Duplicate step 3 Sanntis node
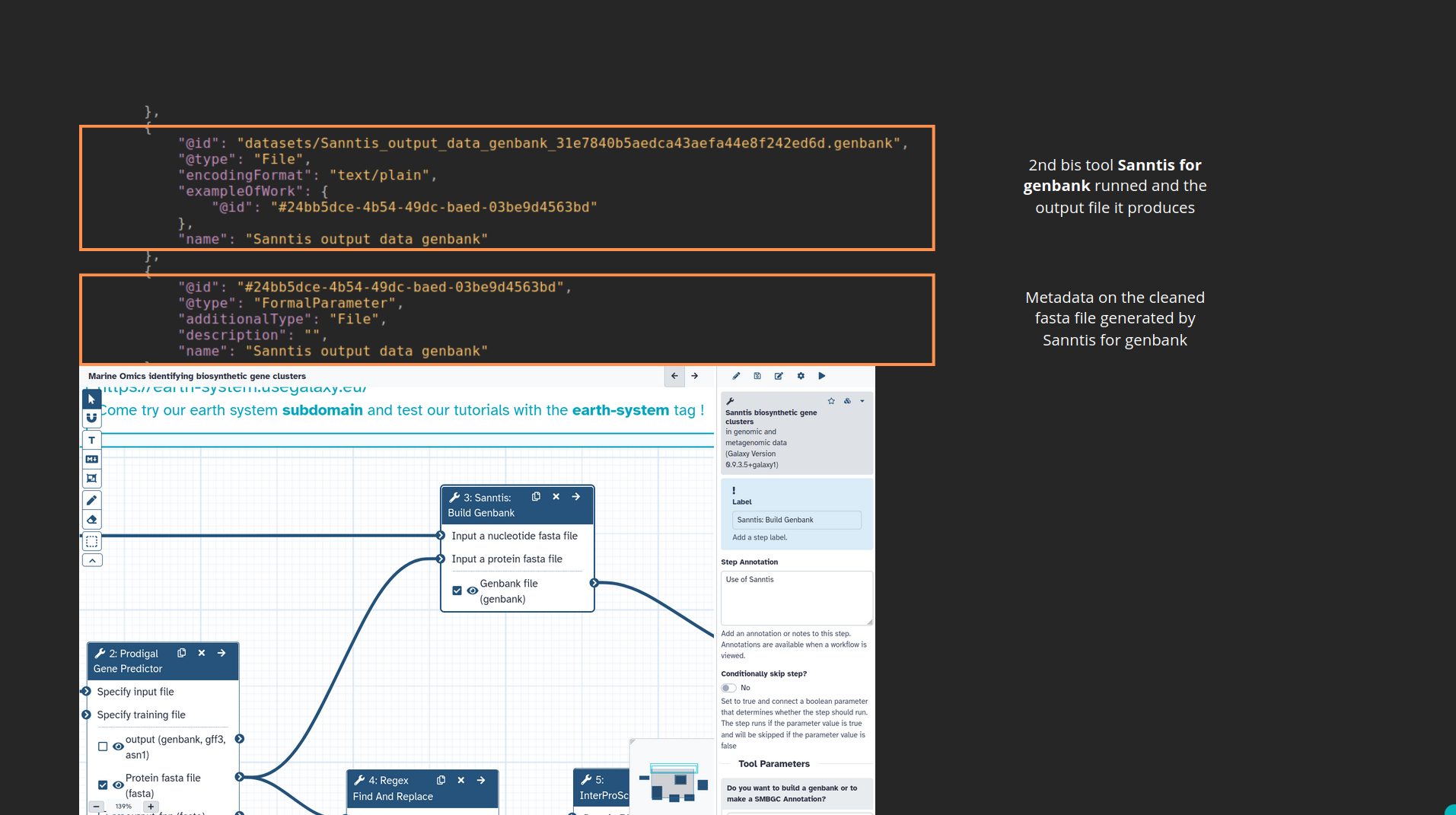Image resolution: width=1456 pixels, height=815 pixels. pyautogui.click(x=536, y=496)
